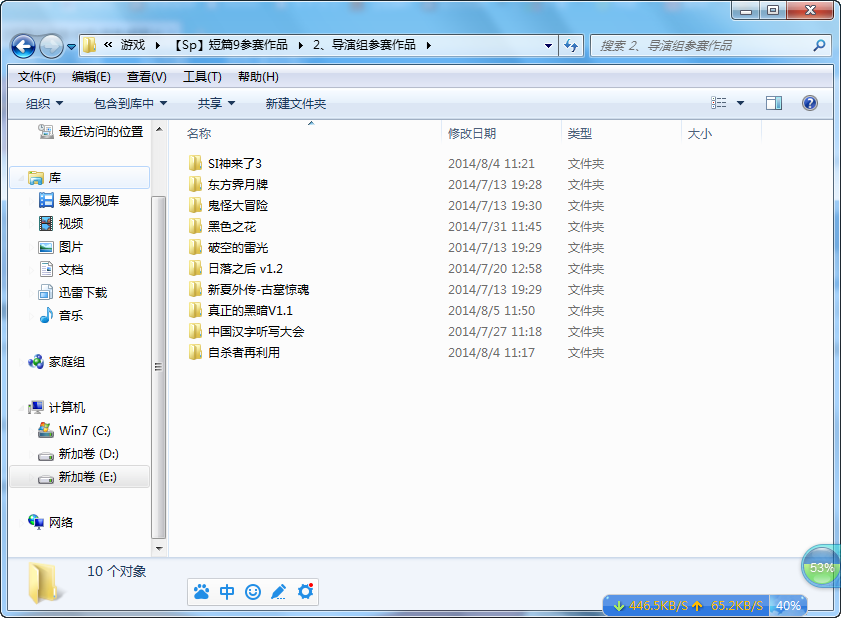Select the 日落之后 v1.2 folder
This screenshot has width=841, height=618.
click(x=235, y=268)
